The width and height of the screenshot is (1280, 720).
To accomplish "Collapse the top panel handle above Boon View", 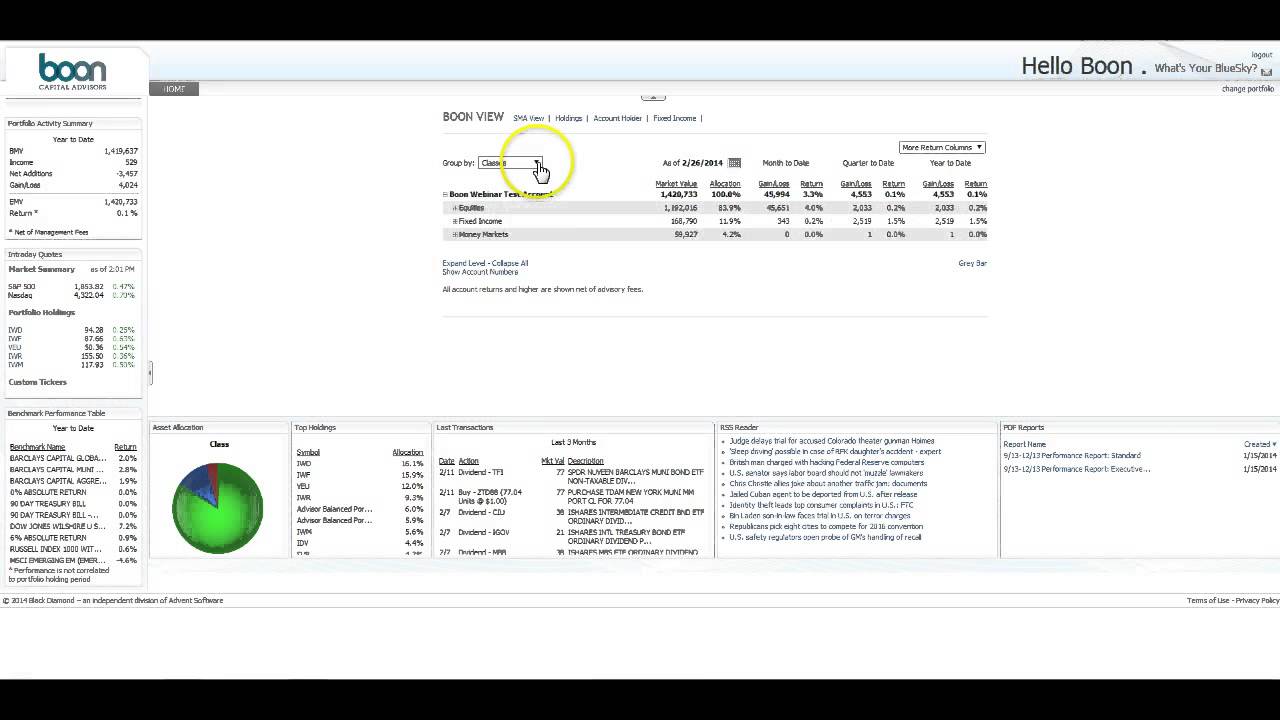I will click(653, 97).
